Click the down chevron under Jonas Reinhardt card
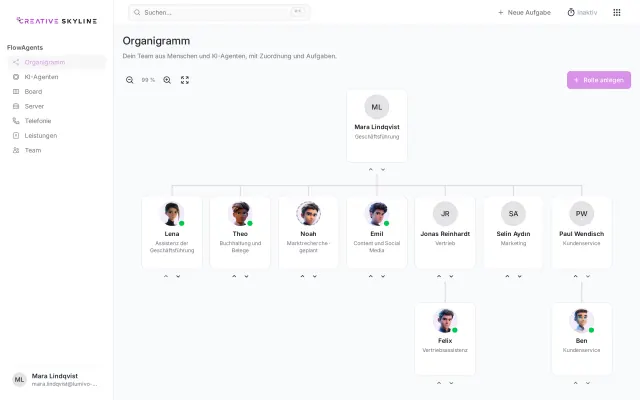Viewport: 640px width, 400px height. coord(451,276)
